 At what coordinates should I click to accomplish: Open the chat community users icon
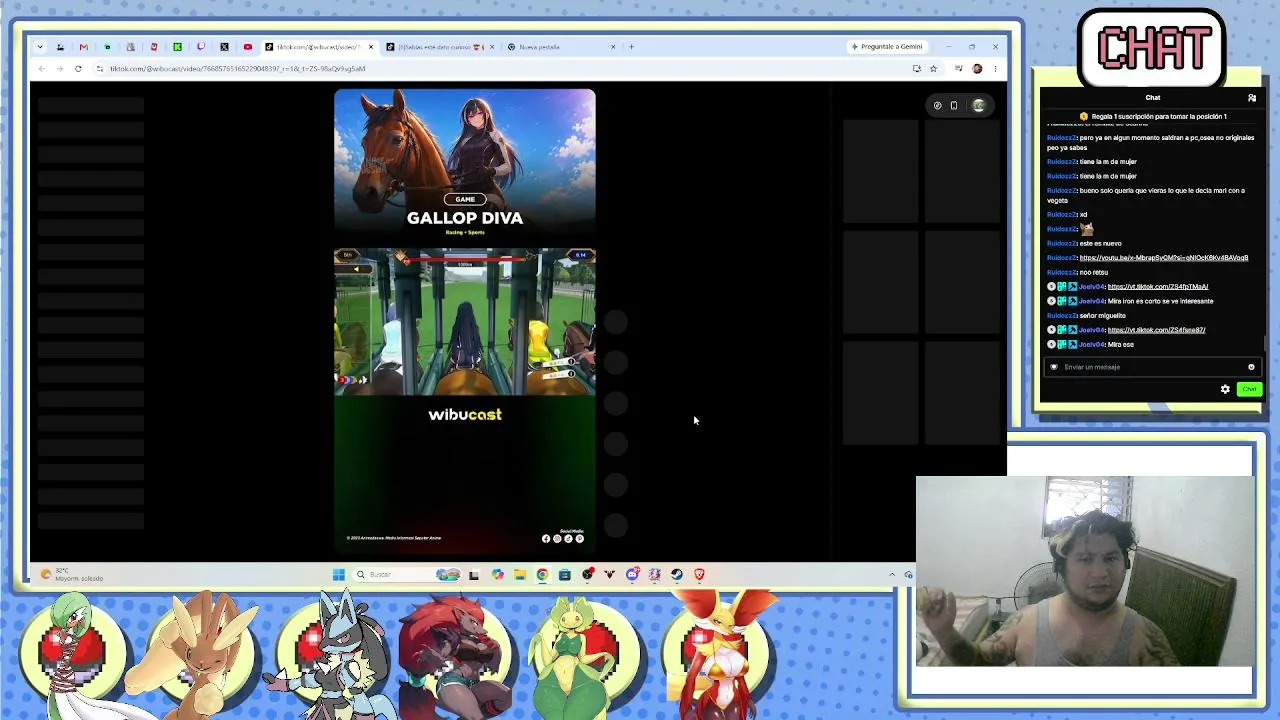point(1252,98)
